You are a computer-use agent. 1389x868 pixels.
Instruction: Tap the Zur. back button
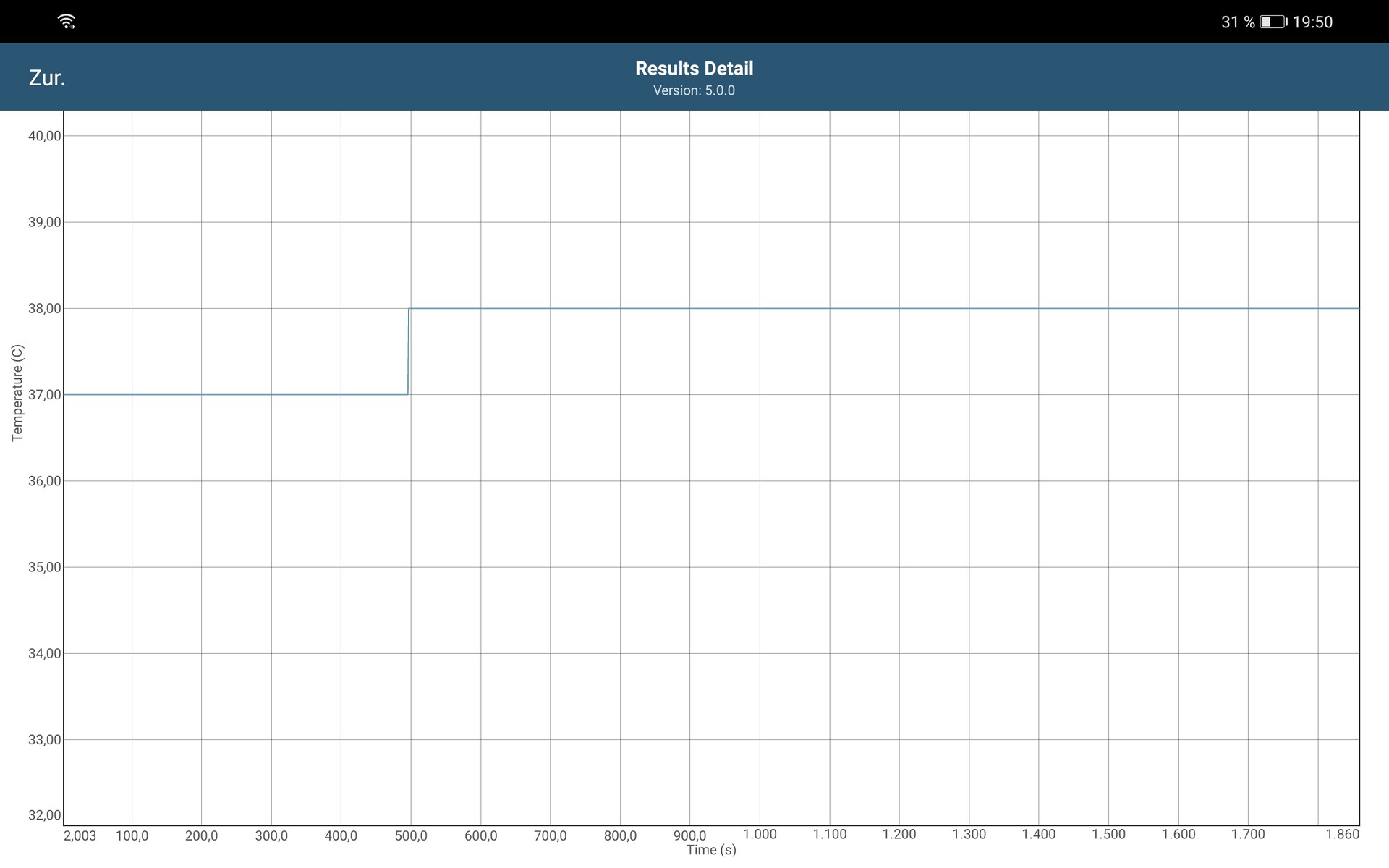[x=47, y=78]
